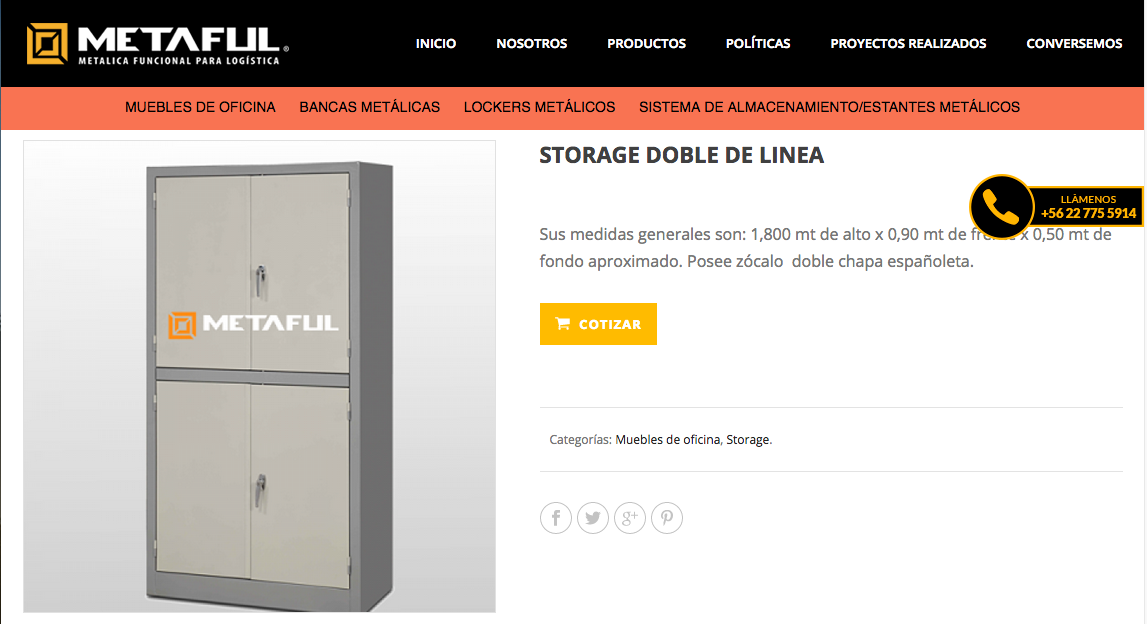
Task: Click the shopping cart icon on Cotizar
Action: tap(563, 323)
